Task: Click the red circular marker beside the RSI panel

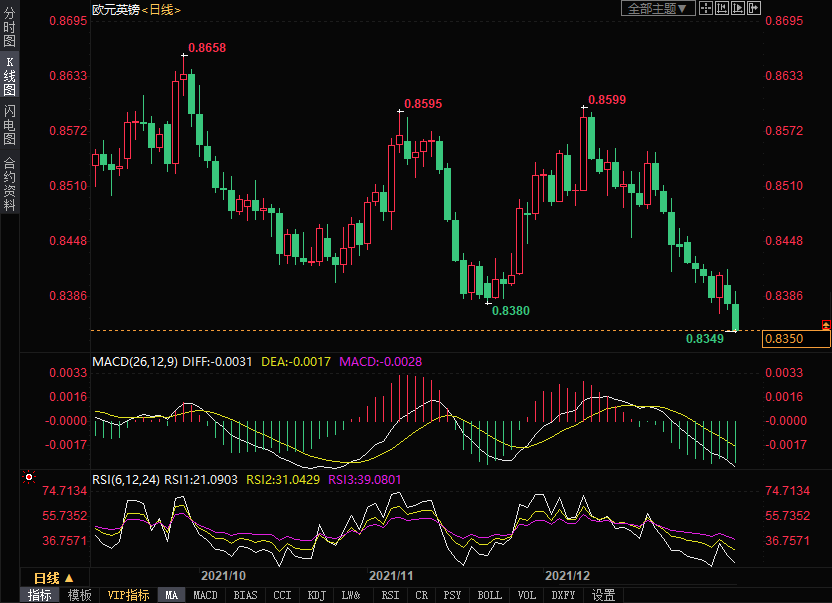Action: click(28, 478)
